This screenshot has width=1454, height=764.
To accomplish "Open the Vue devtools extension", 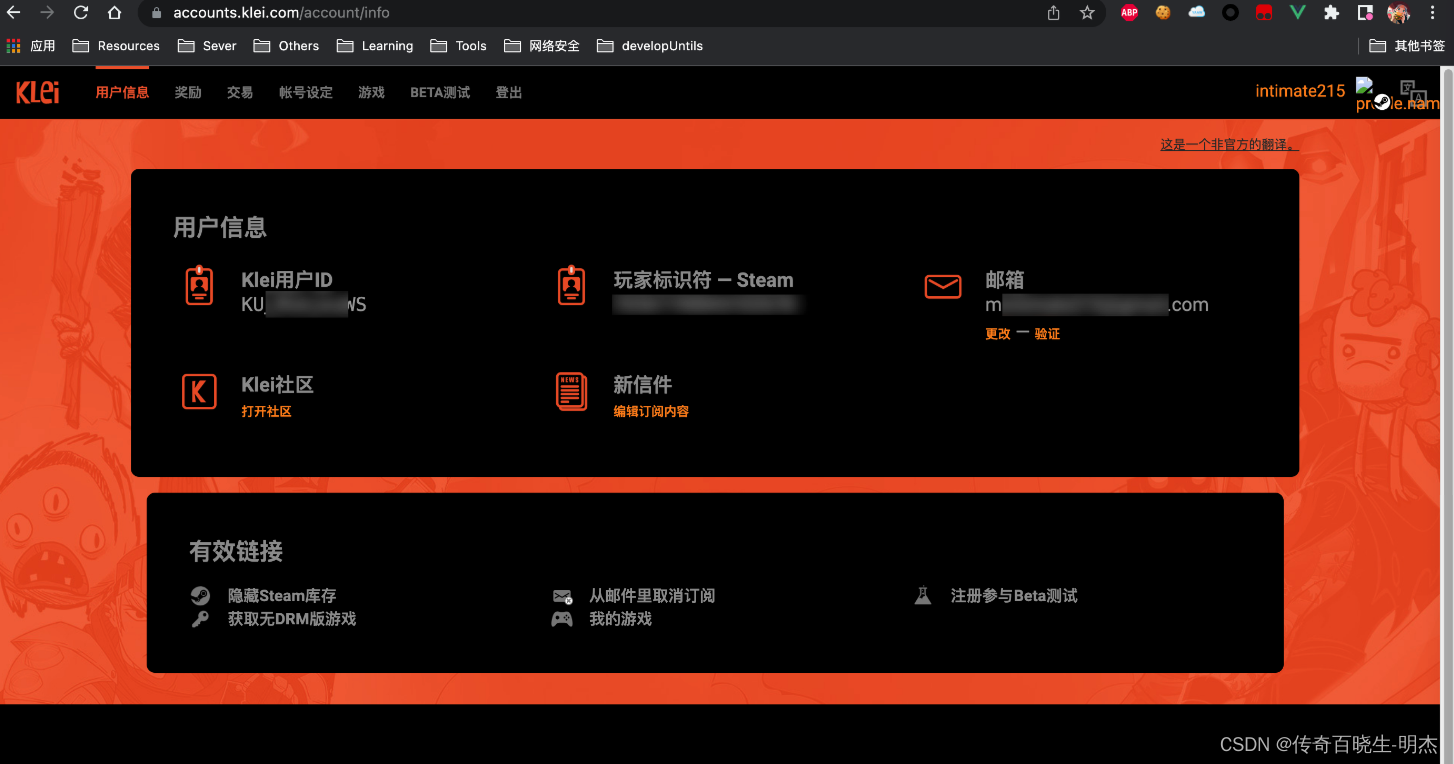I will tap(1298, 13).
